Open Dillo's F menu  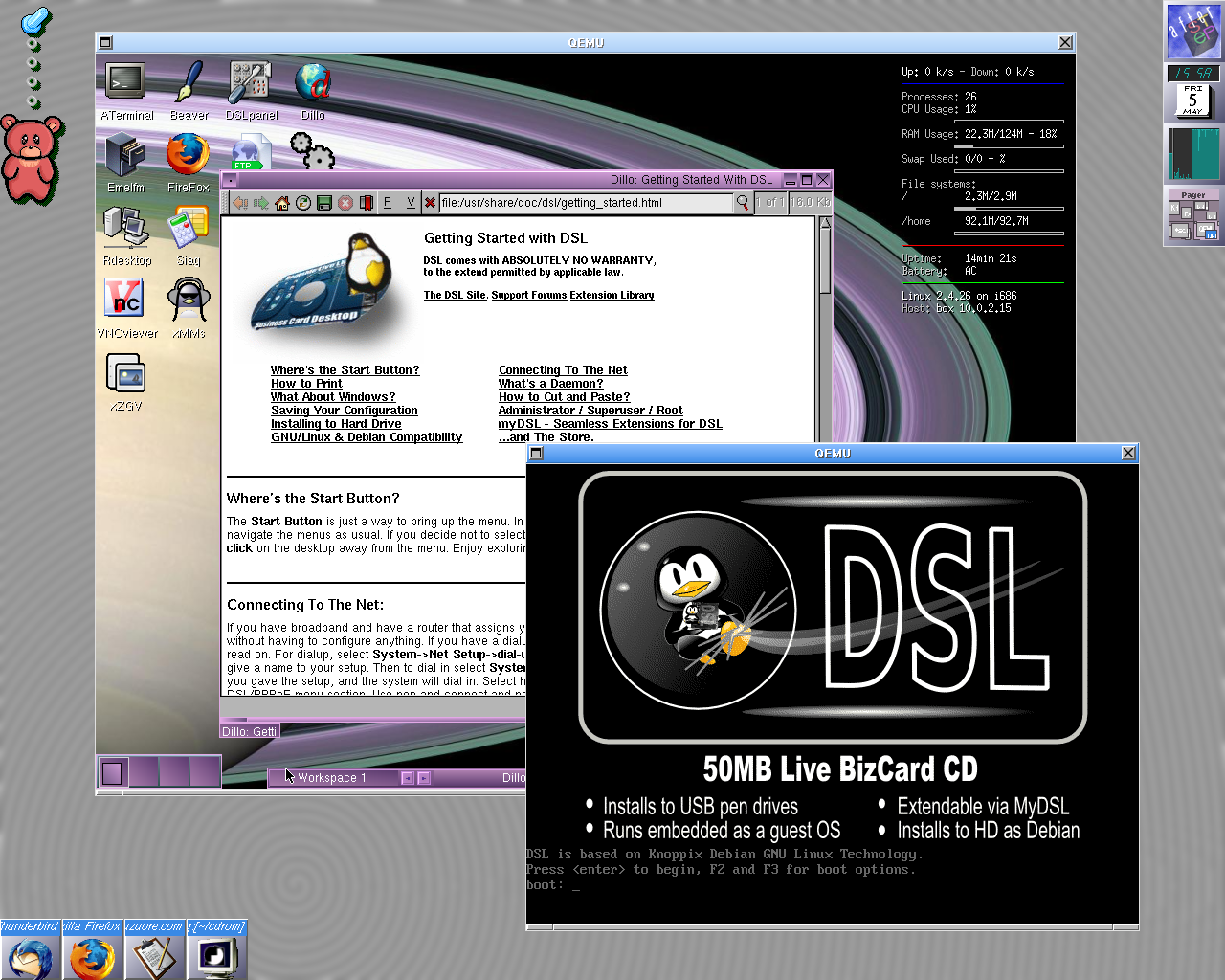pos(388,202)
